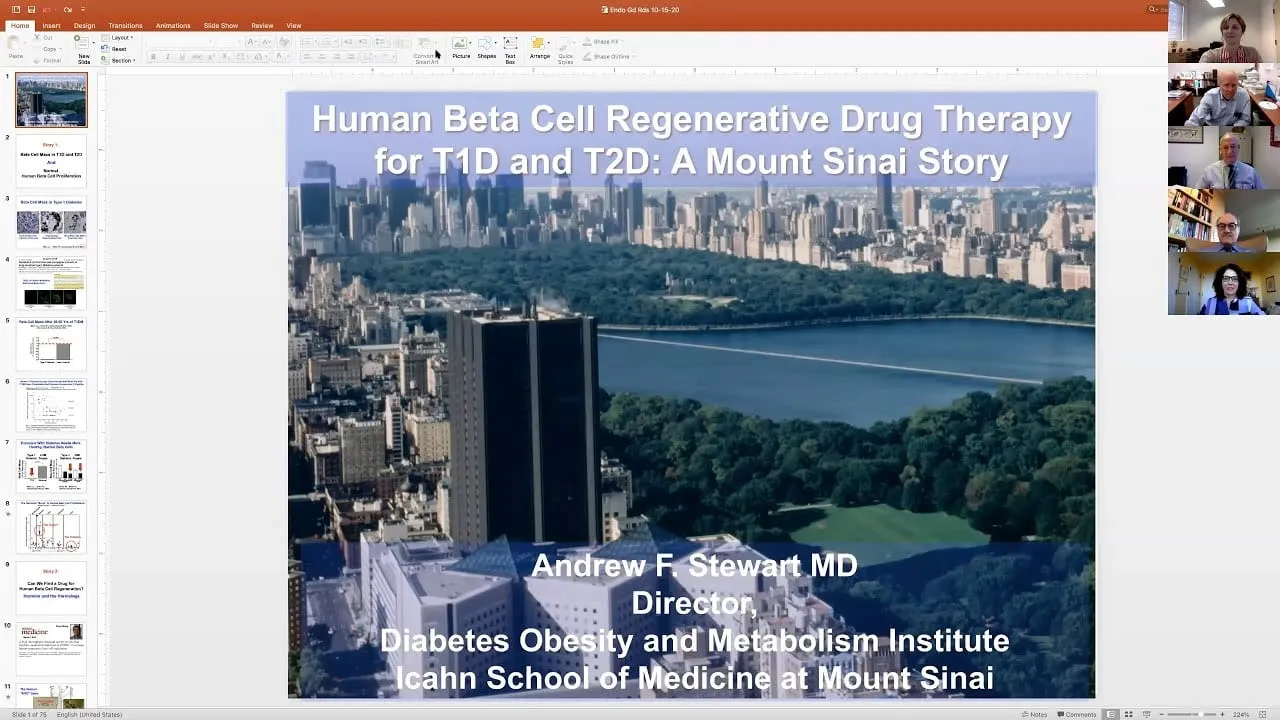The height and width of the screenshot is (720, 1280).
Task: Toggle Strikethrough formatting
Action: tap(196, 57)
